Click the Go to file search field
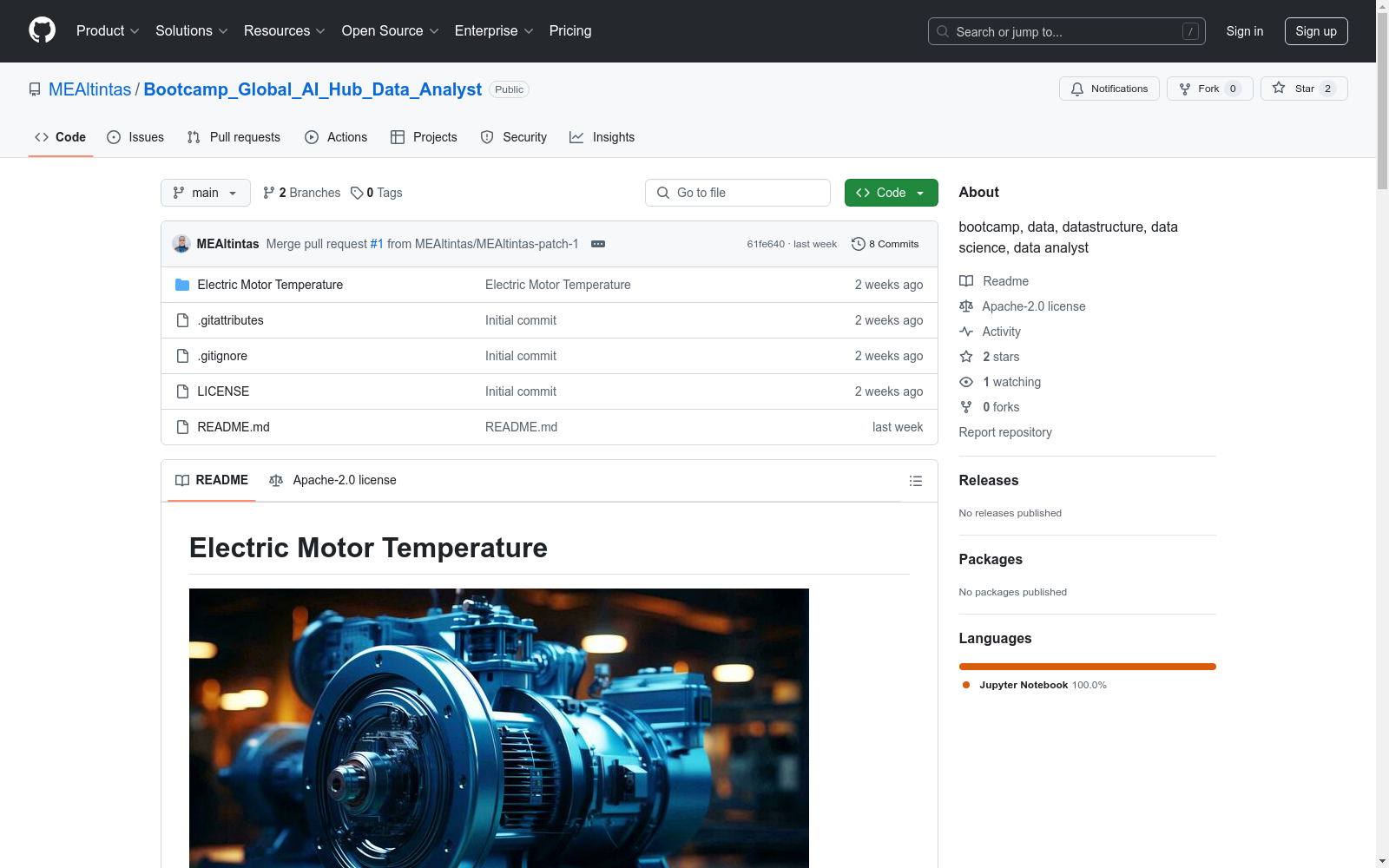The height and width of the screenshot is (868, 1389). [738, 193]
